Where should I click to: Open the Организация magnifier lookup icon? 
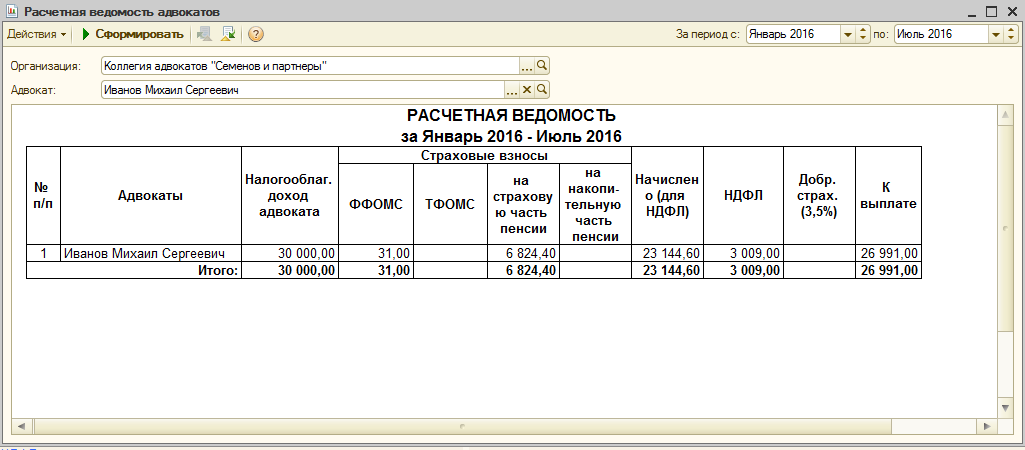click(x=542, y=66)
